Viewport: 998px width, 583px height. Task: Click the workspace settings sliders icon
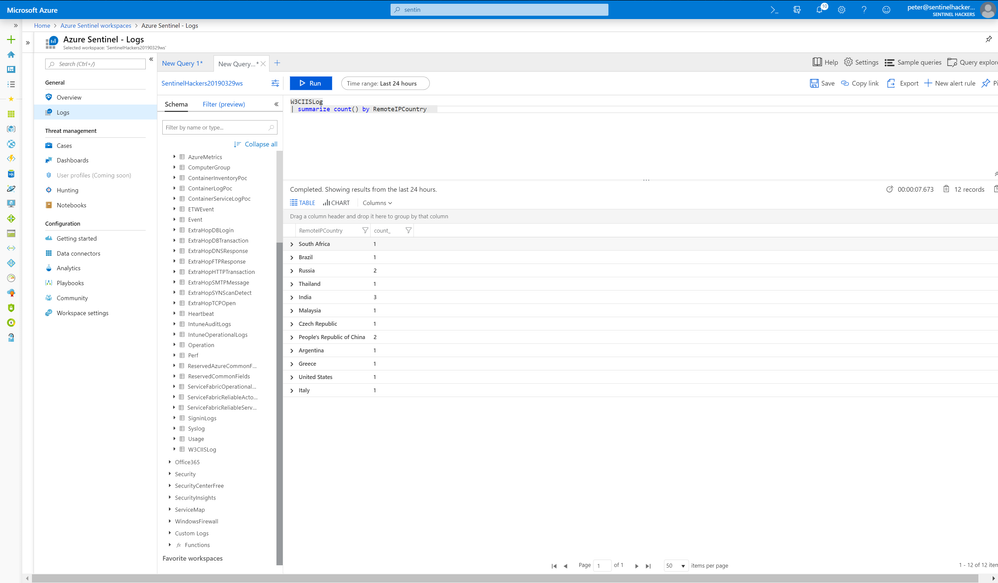pyautogui.click(x=275, y=83)
